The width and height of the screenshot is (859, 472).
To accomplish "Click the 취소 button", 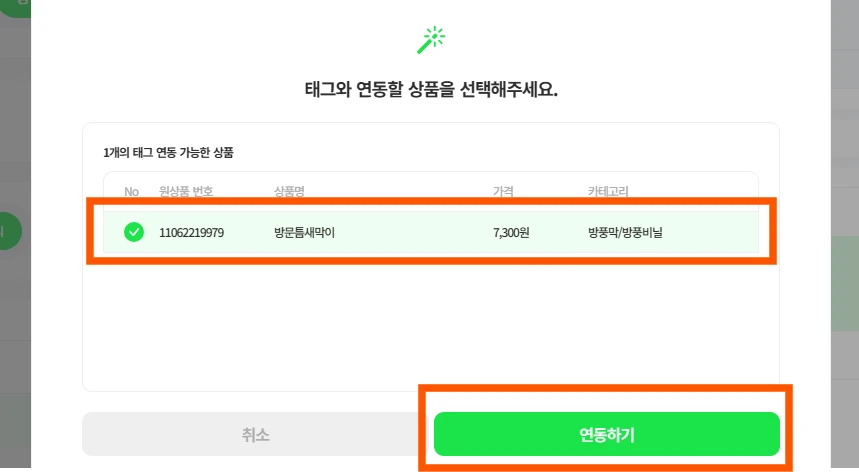I will (x=255, y=434).
